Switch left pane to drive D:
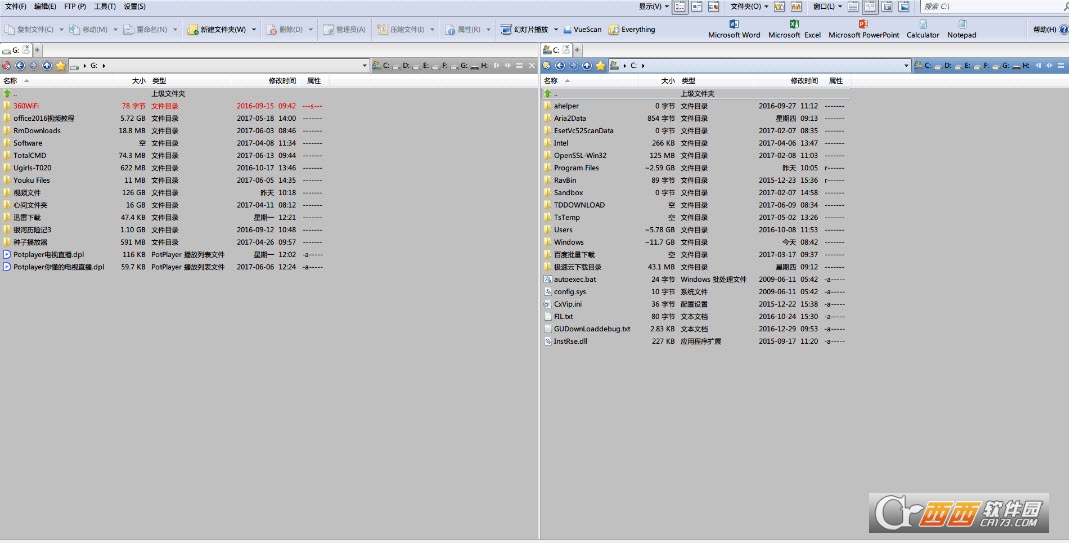The width and height of the screenshot is (1069, 543). click(401, 65)
